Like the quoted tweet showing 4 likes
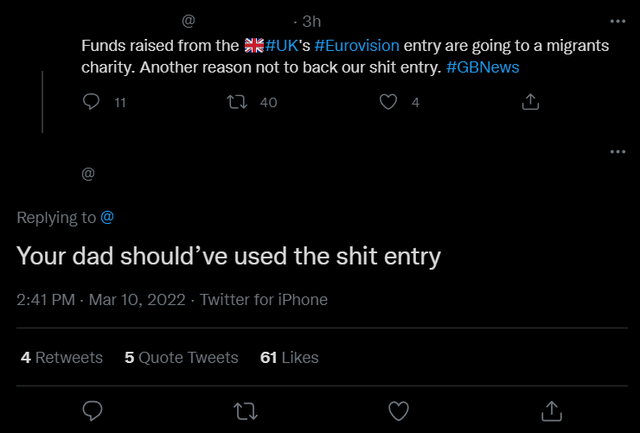This screenshot has width=640, height=433. 388,102
